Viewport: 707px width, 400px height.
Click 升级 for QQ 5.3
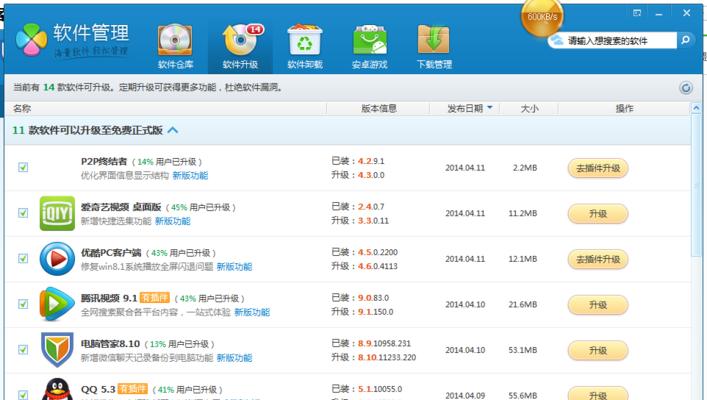click(x=598, y=394)
